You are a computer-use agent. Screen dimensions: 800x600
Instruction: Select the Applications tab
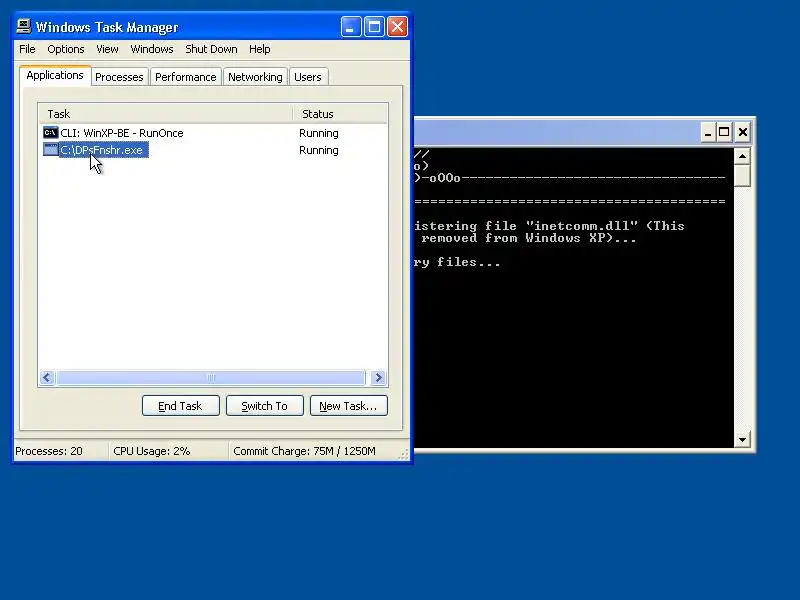click(55, 76)
